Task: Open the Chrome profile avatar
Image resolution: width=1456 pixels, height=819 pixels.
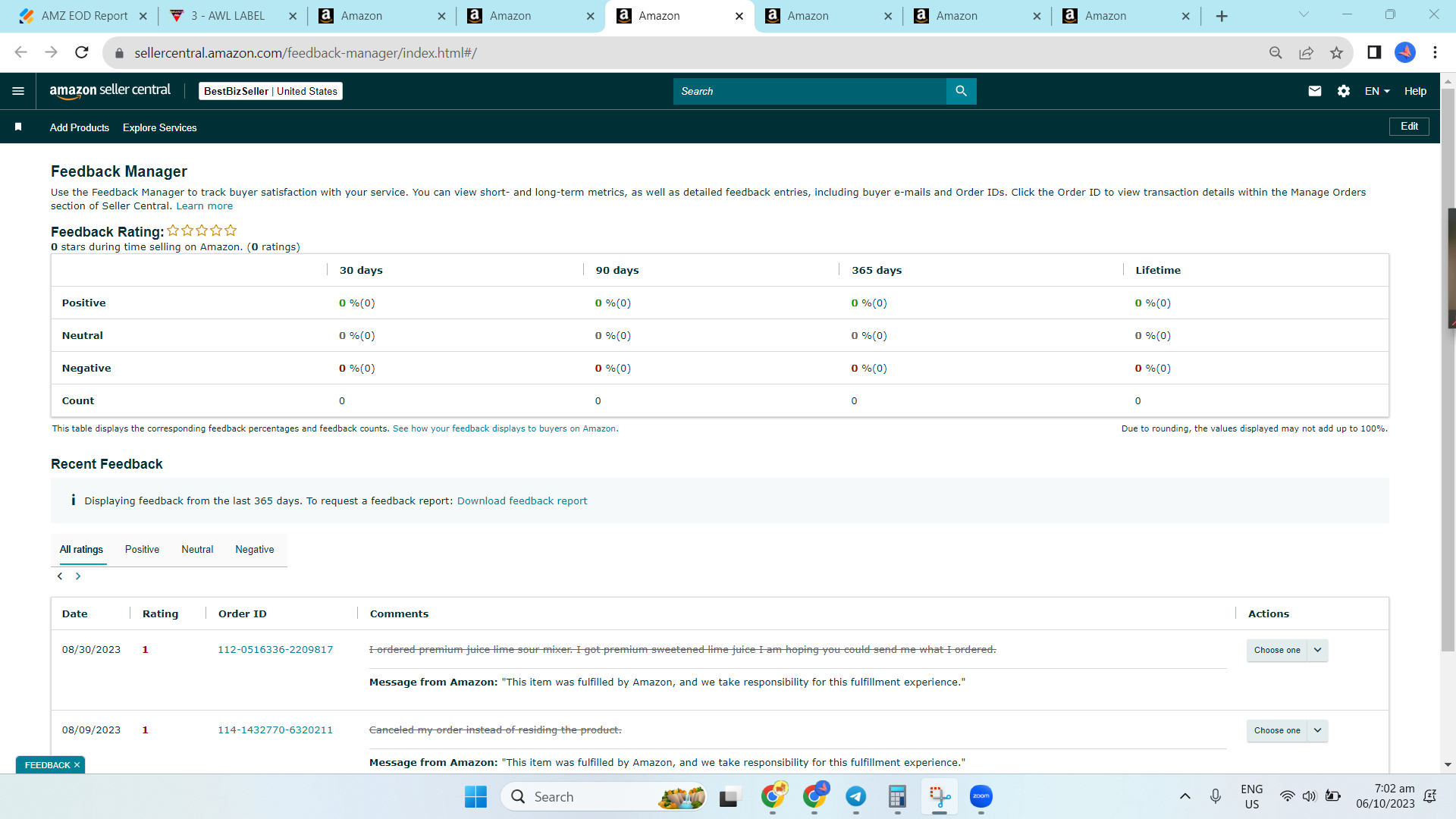Action: [x=1405, y=52]
